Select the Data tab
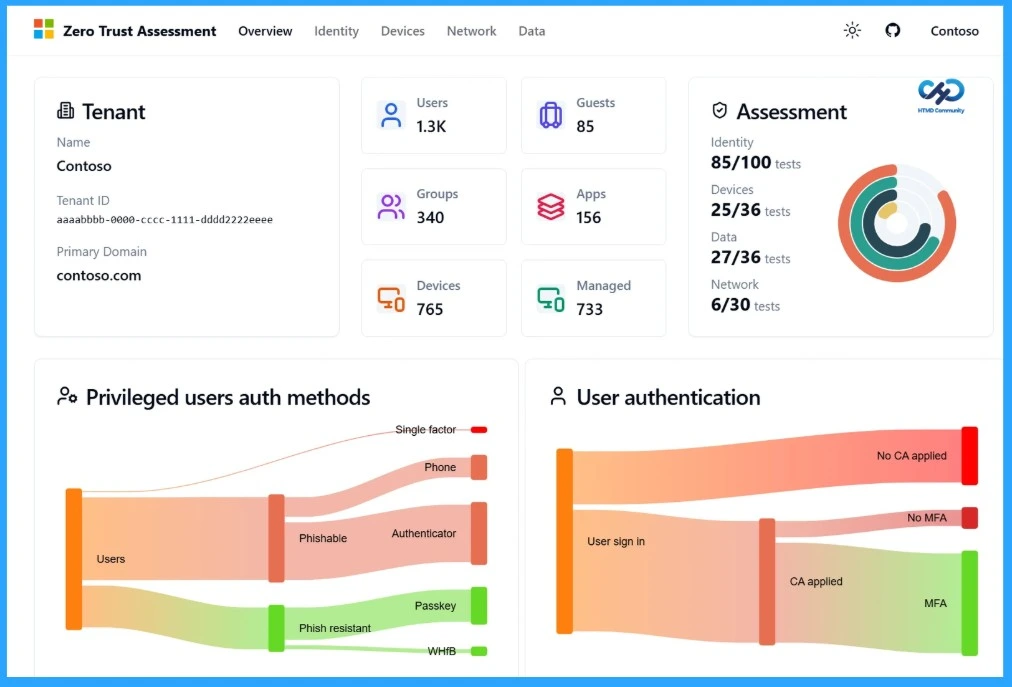The height and width of the screenshot is (687, 1012). click(x=532, y=31)
